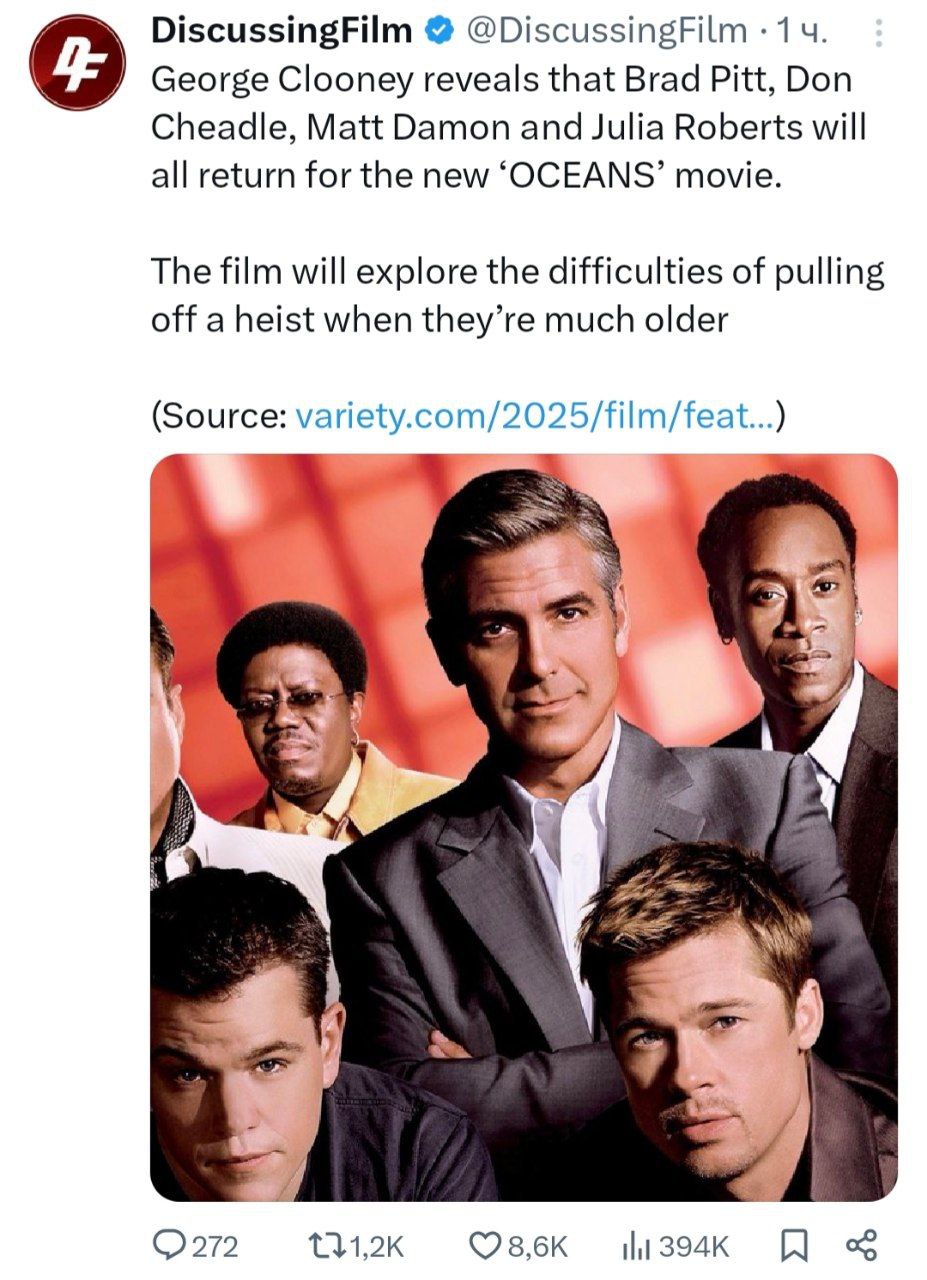Click the 394K views count
This screenshot has width=927, height=1280.
tap(694, 1246)
